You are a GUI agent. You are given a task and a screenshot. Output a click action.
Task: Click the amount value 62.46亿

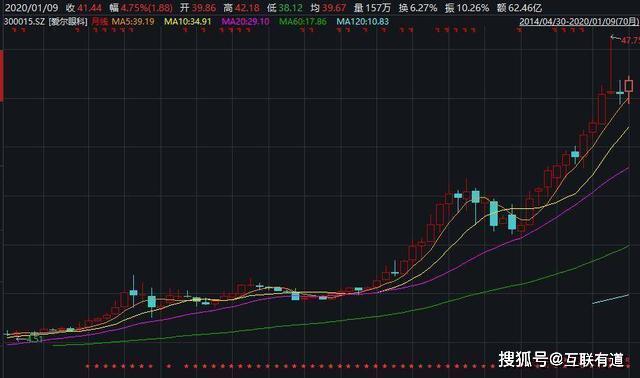coord(525,8)
